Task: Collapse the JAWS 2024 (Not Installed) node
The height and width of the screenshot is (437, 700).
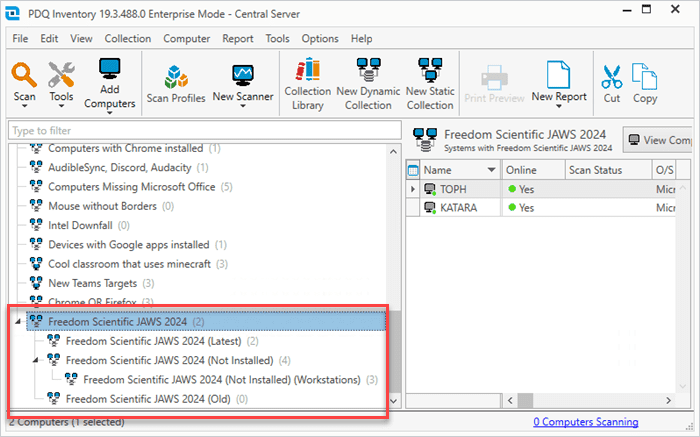Action: [35, 360]
